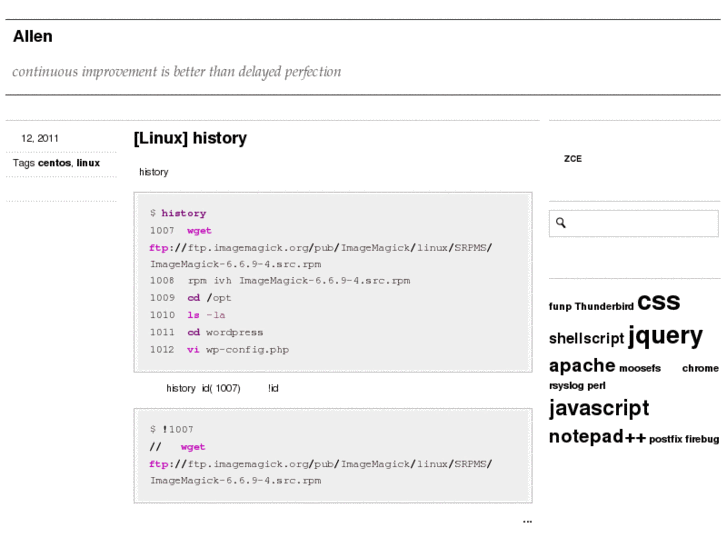Open the funp tag link
This screenshot has height=545, width=727.
coord(560,306)
